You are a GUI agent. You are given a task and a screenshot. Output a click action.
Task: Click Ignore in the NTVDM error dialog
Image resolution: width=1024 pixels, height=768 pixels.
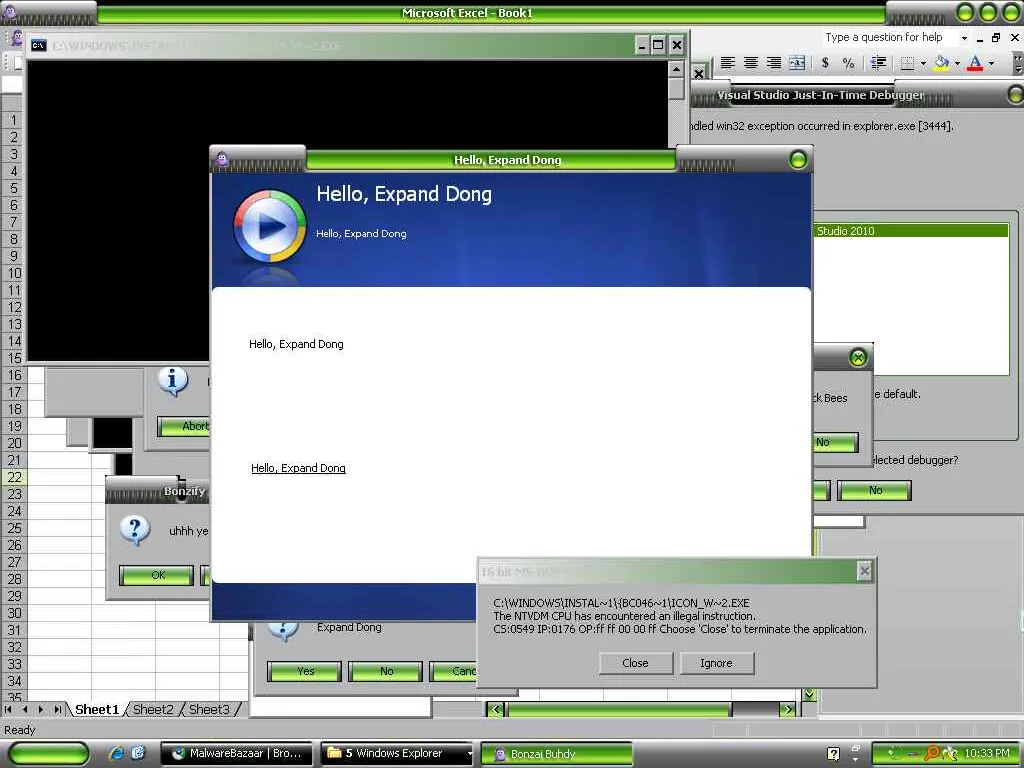tap(716, 663)
